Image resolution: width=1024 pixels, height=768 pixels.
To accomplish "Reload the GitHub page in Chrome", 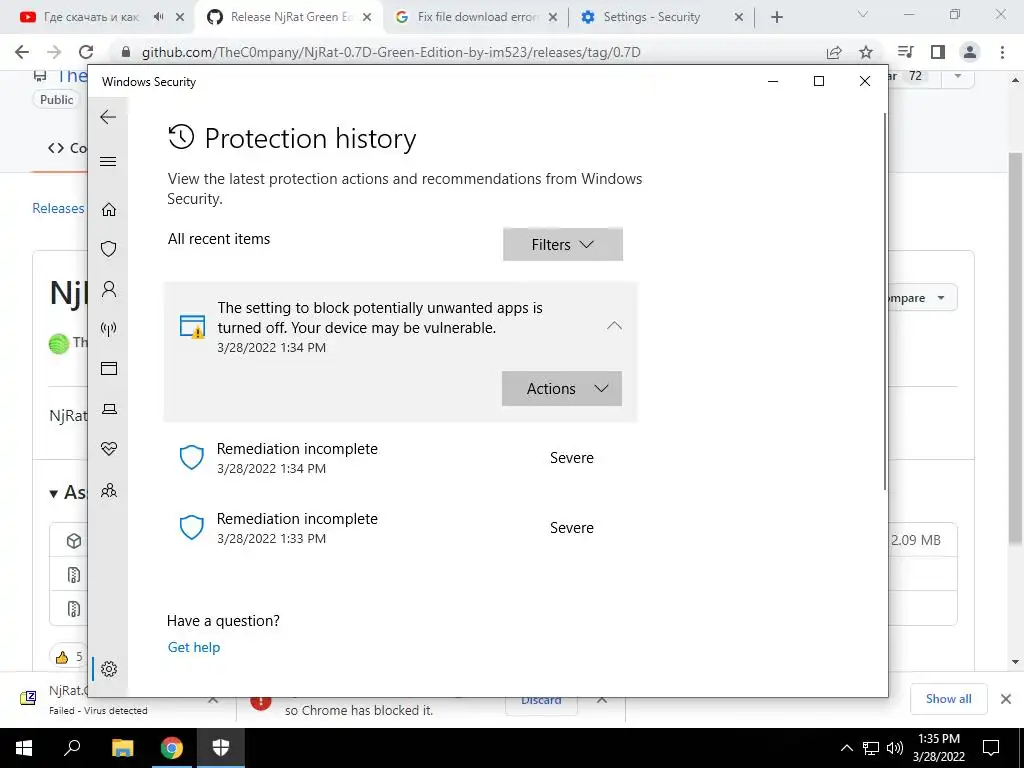I will pyautogui.click(x=86, y=52).
